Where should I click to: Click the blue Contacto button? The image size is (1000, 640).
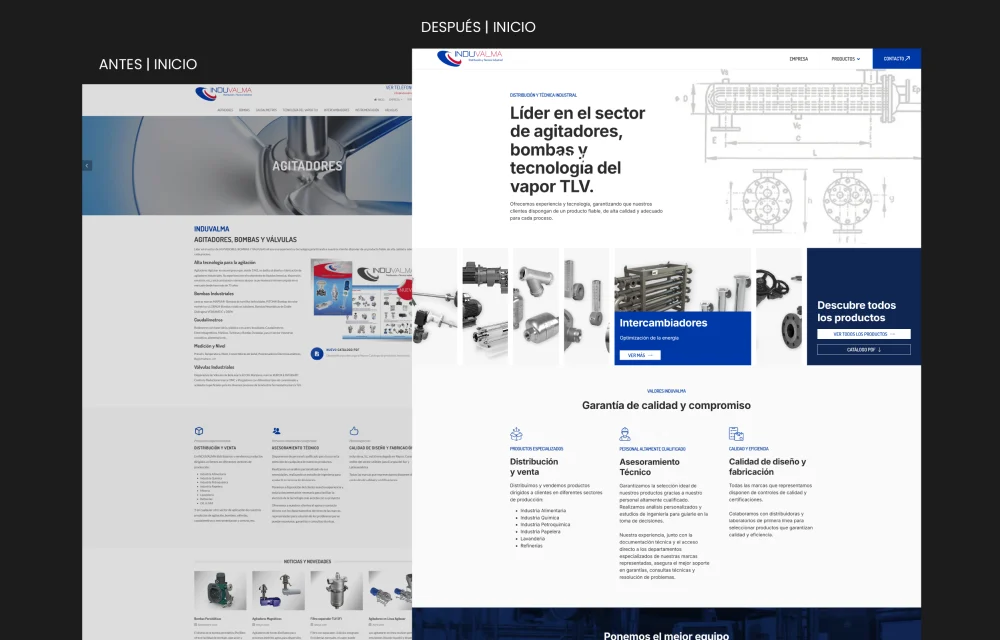(x=897, y=59)
